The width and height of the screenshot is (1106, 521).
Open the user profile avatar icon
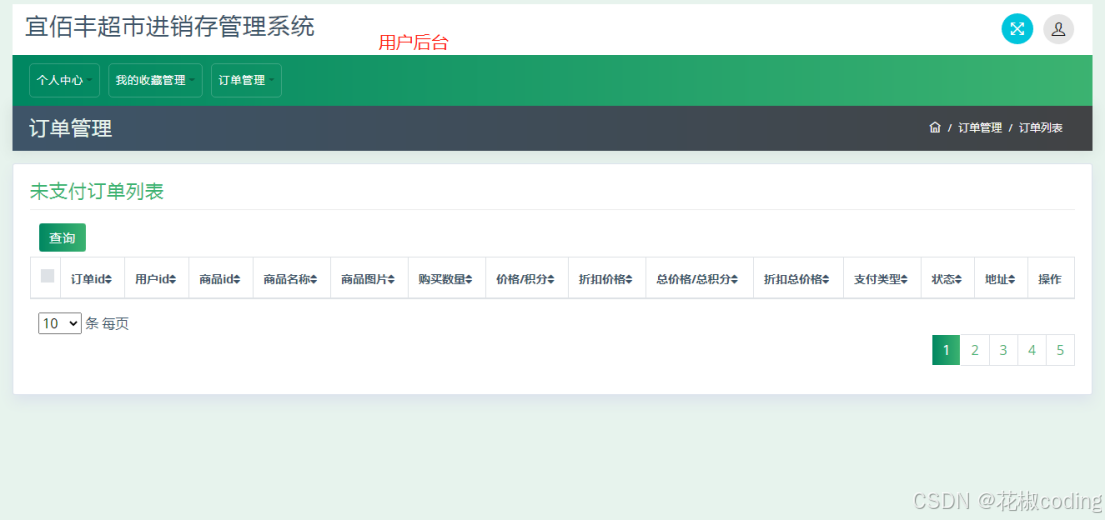1058,29
